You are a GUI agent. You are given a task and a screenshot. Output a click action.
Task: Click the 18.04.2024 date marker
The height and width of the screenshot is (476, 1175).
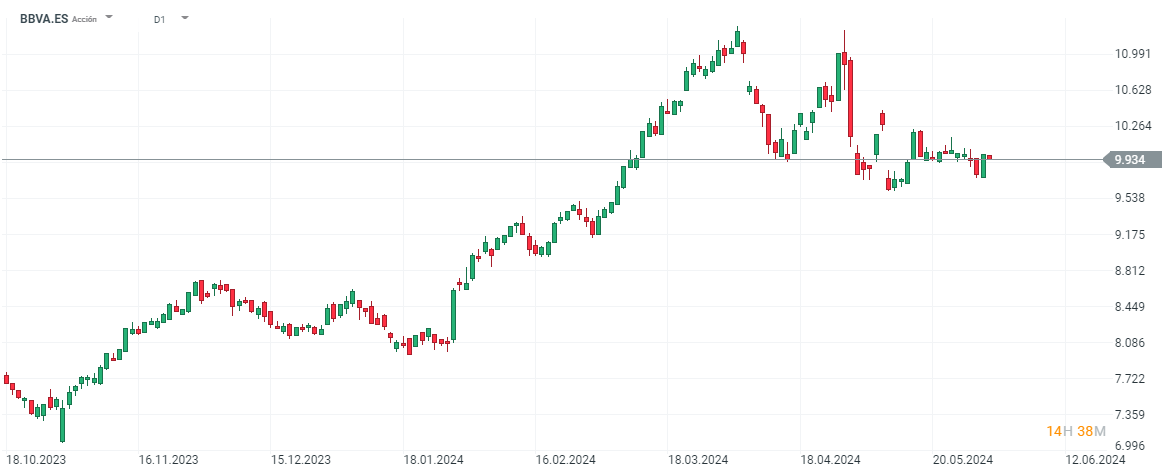tap(832, 460)
